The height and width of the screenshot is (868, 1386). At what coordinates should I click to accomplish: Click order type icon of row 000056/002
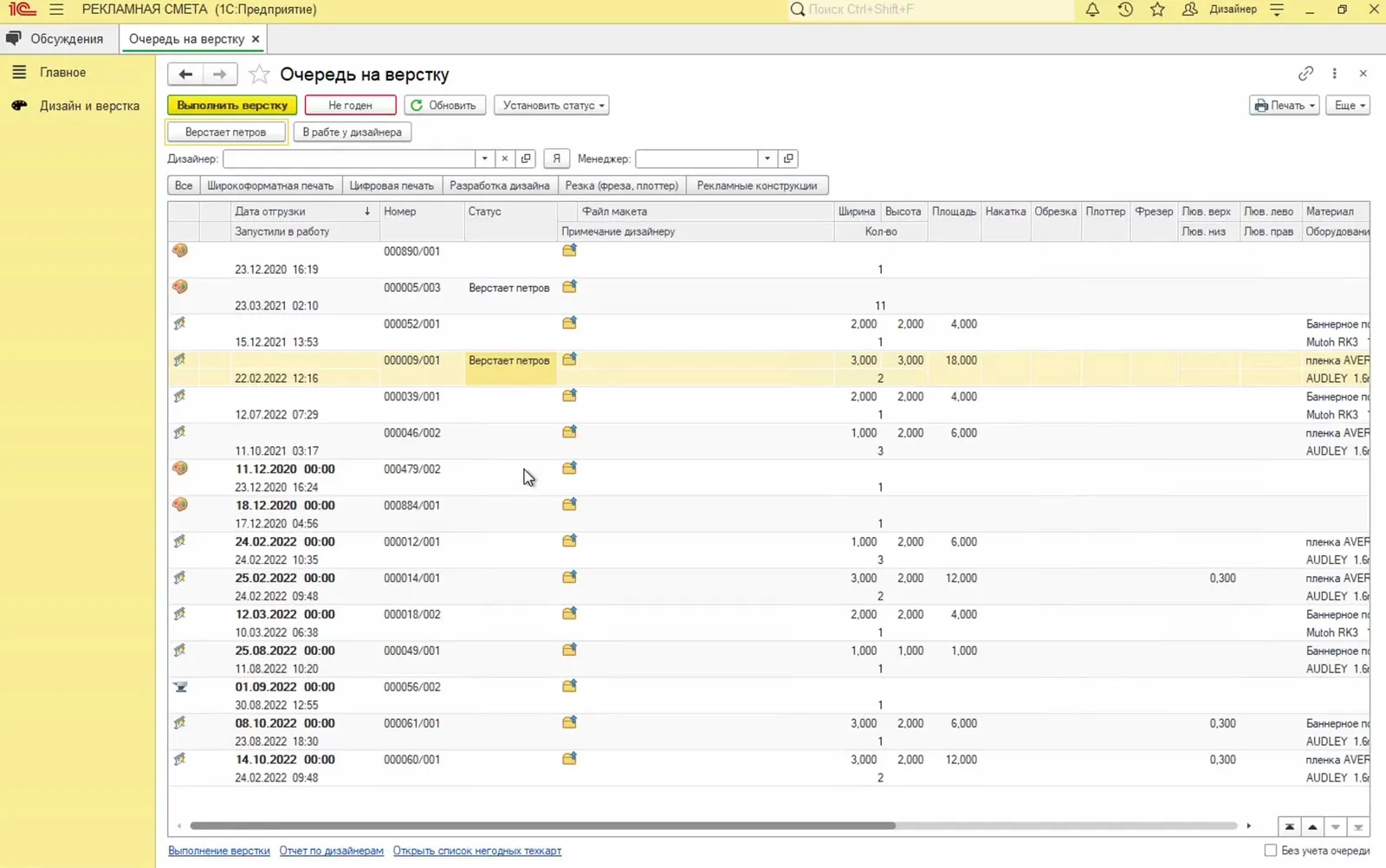coord(180,687)
